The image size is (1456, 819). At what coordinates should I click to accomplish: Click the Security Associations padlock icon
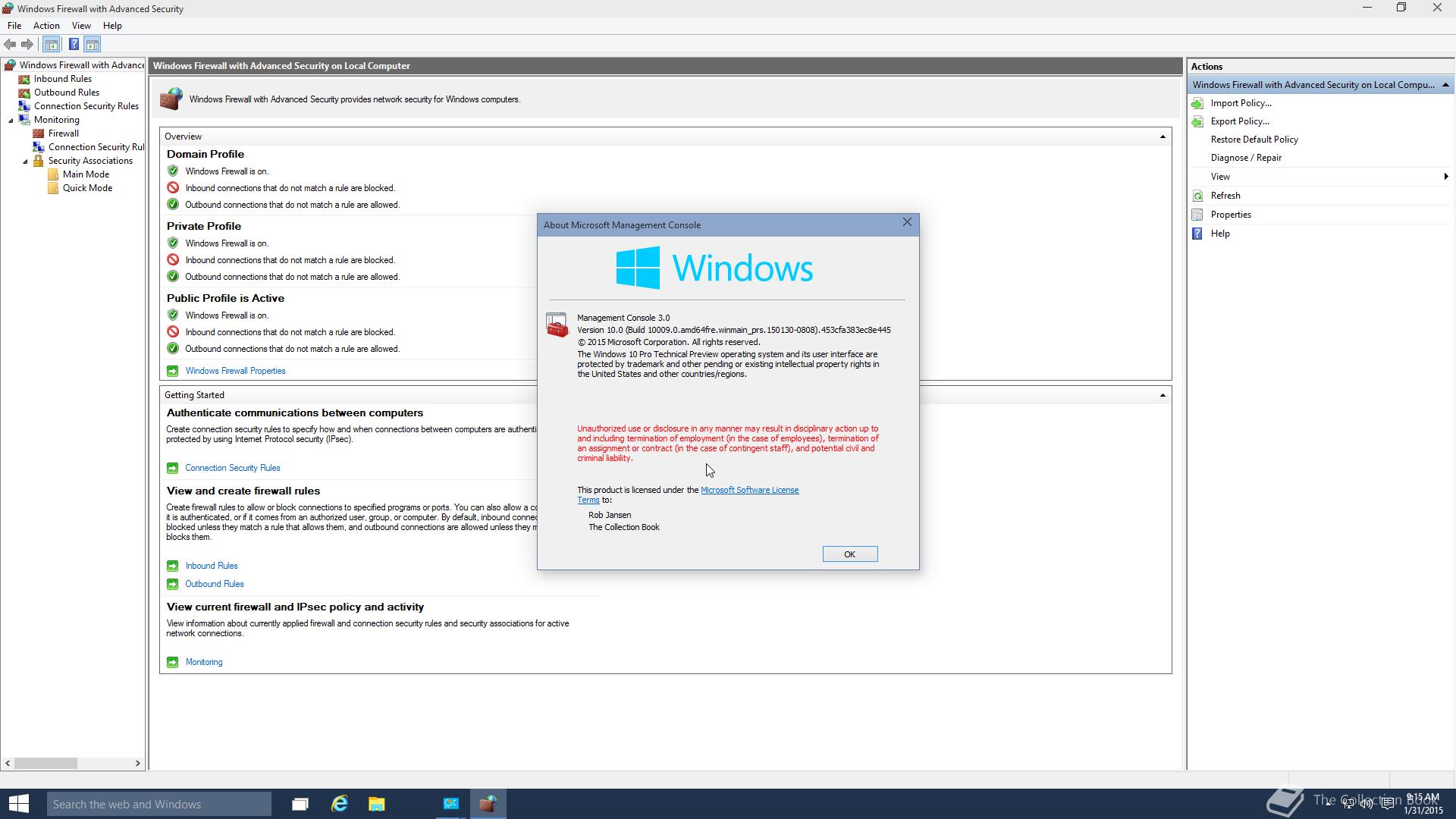tap(39, 161)
